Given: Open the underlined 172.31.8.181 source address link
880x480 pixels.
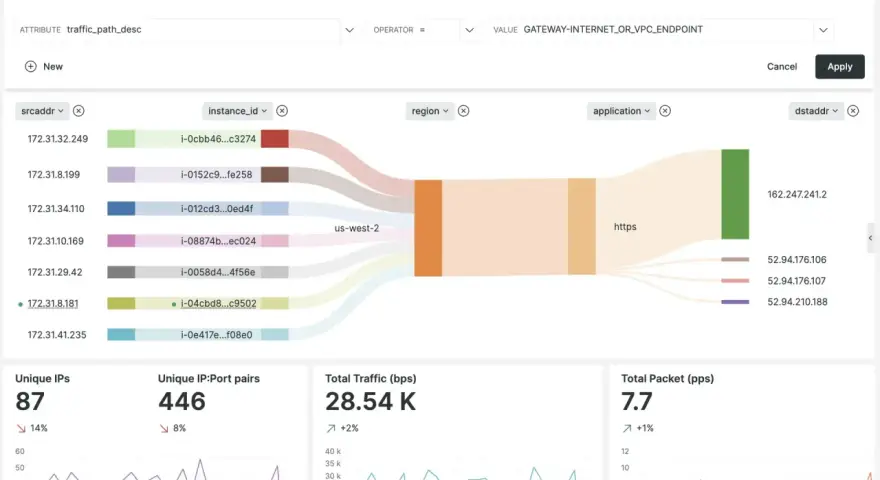Looking at the screenshot, I should click(x=53, y=304).
